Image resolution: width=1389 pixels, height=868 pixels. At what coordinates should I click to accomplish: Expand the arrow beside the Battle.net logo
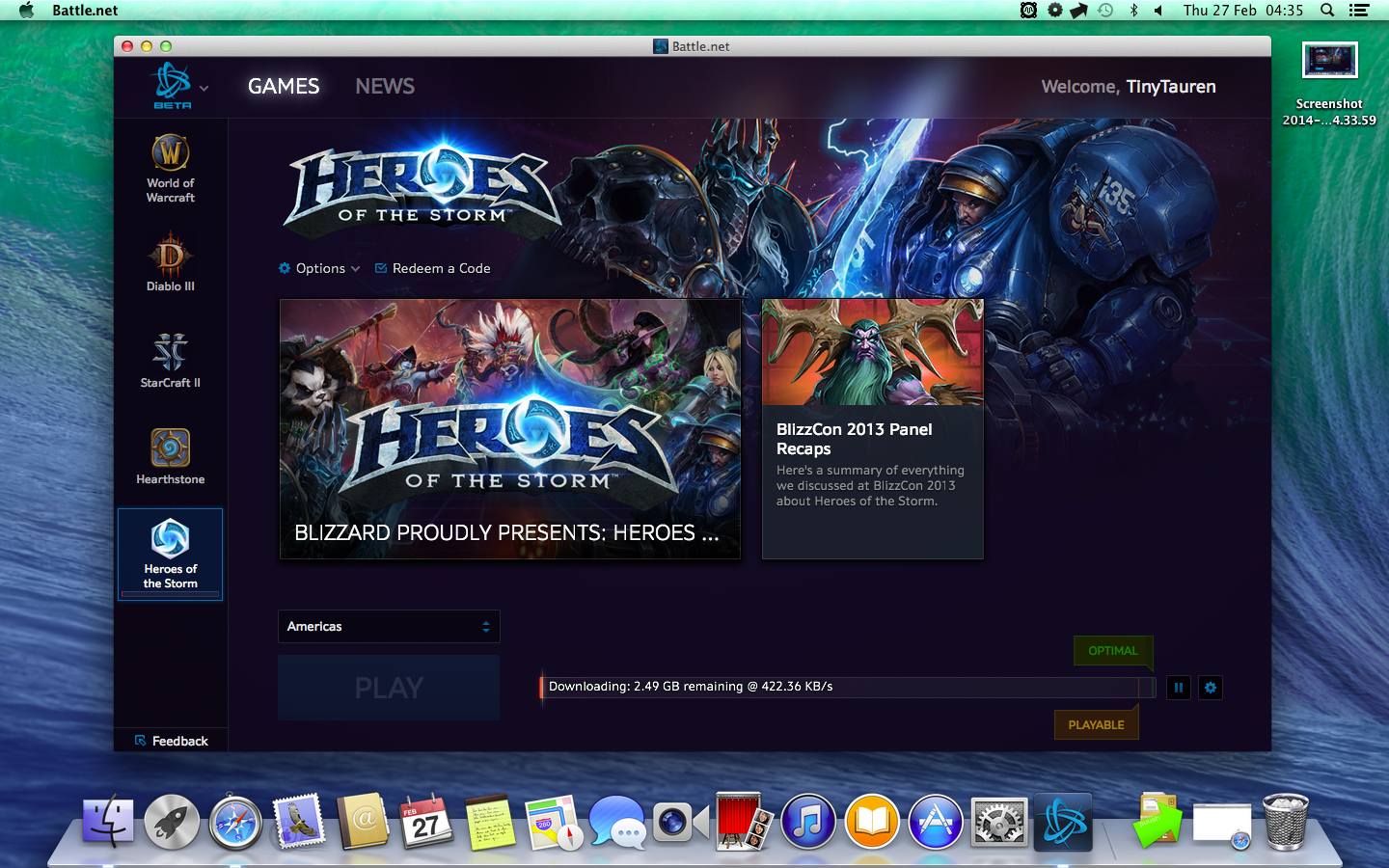pos(204,88)
